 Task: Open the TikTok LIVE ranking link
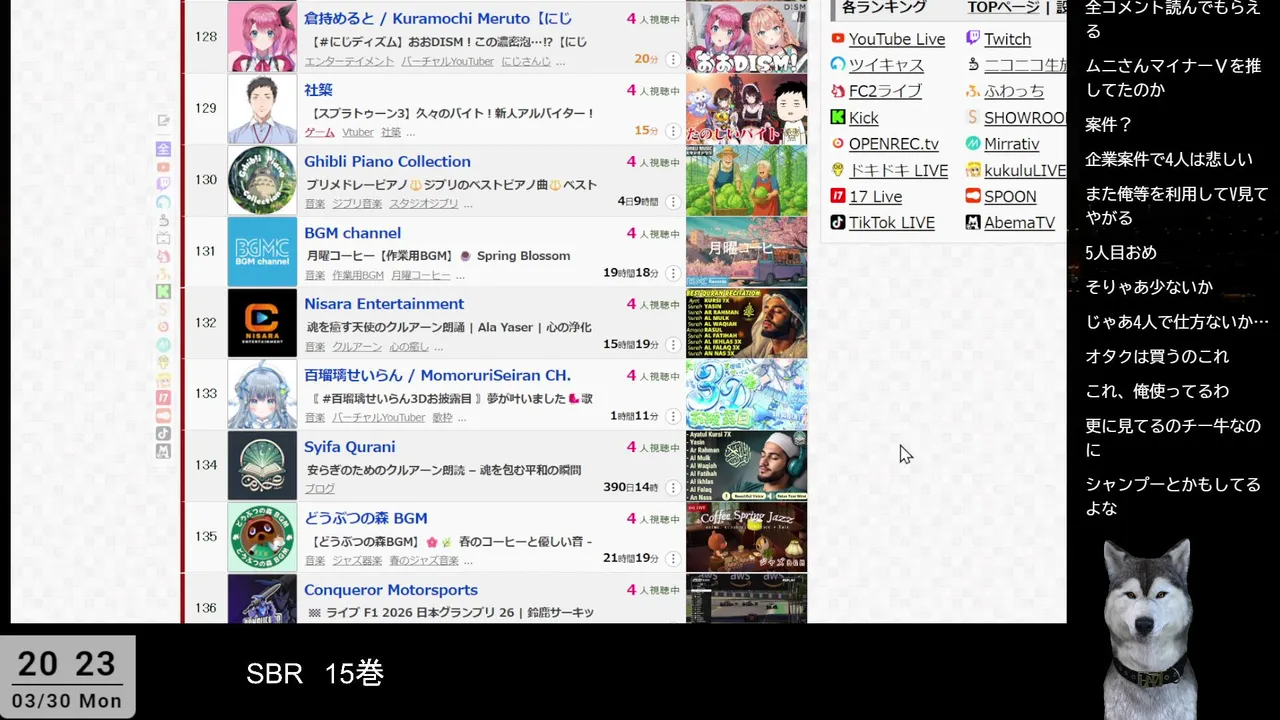(892, 222)
